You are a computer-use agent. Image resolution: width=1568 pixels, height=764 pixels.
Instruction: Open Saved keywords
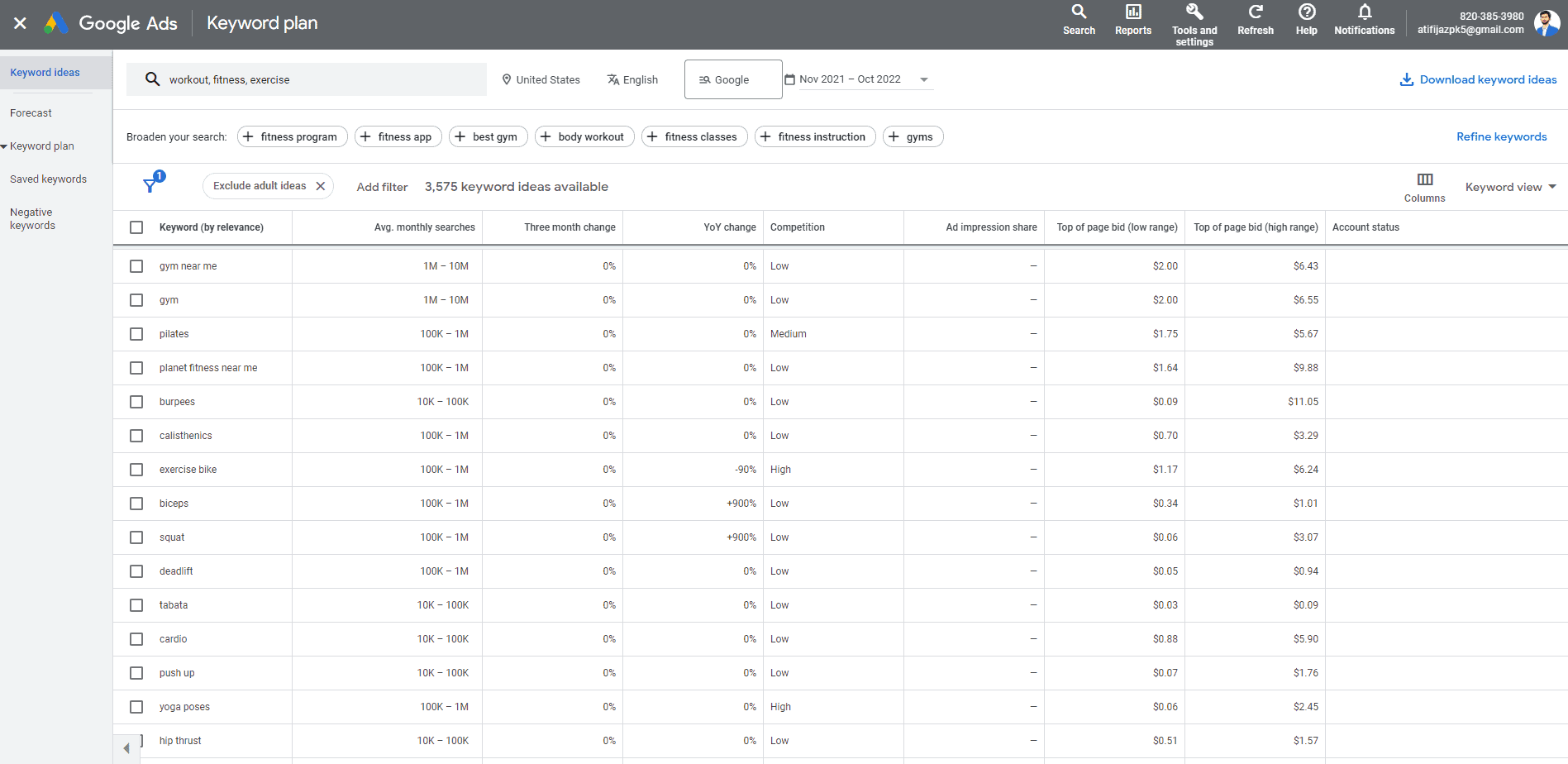tap(48, 179)
